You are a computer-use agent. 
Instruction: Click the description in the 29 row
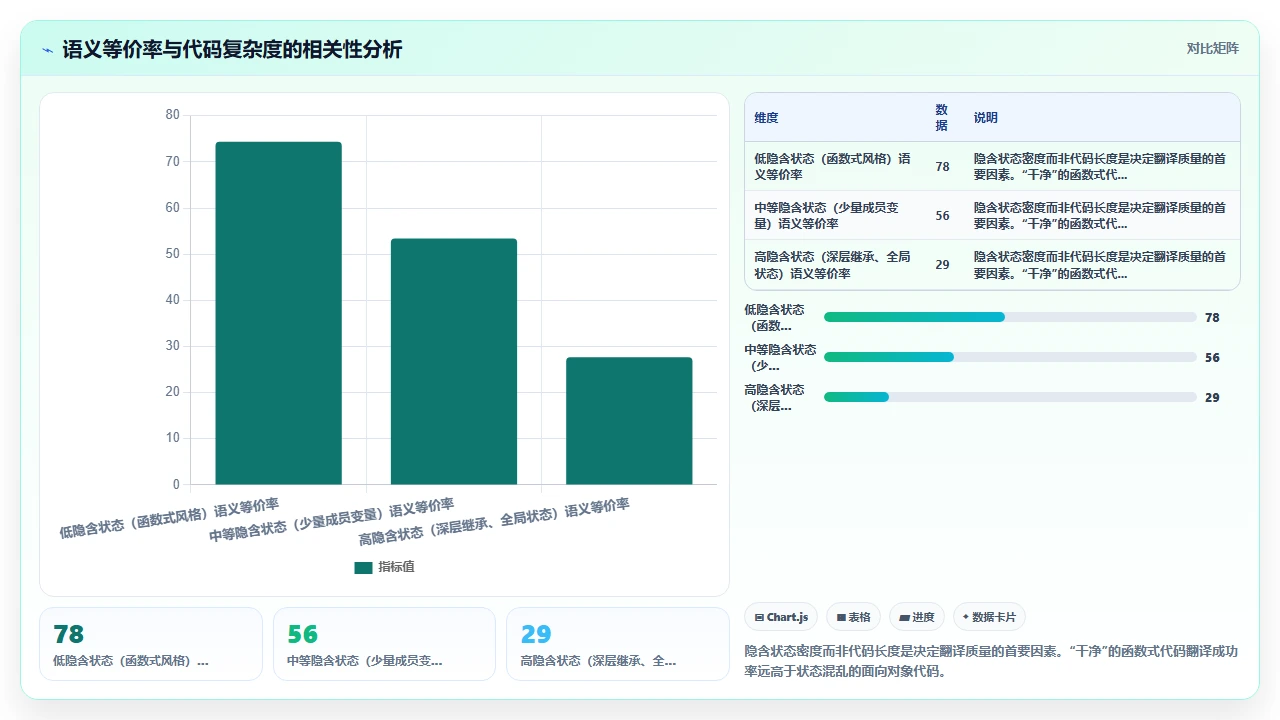point(1100,264)
